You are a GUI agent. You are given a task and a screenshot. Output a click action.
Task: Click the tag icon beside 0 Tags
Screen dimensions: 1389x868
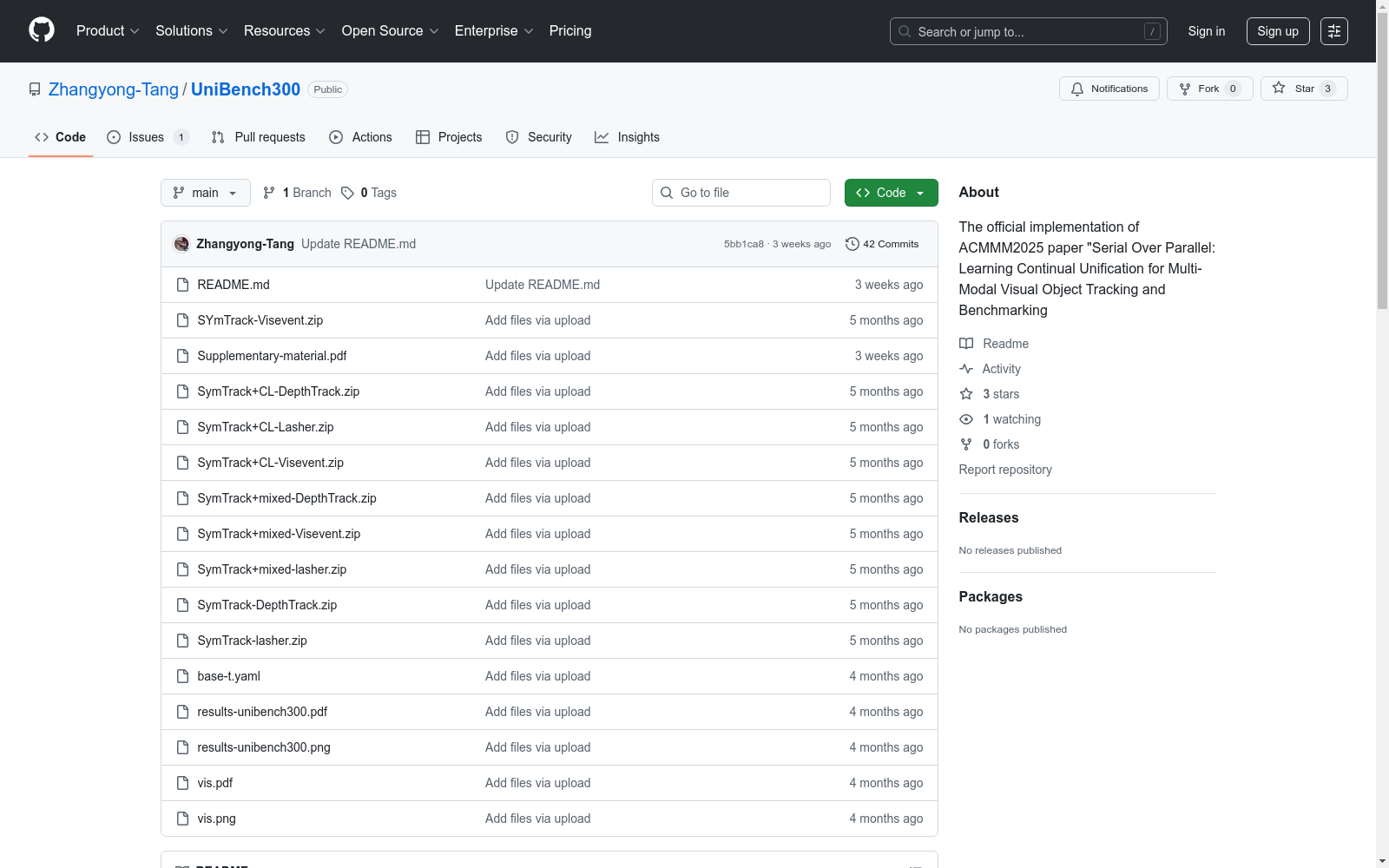(x=347, y=193)
